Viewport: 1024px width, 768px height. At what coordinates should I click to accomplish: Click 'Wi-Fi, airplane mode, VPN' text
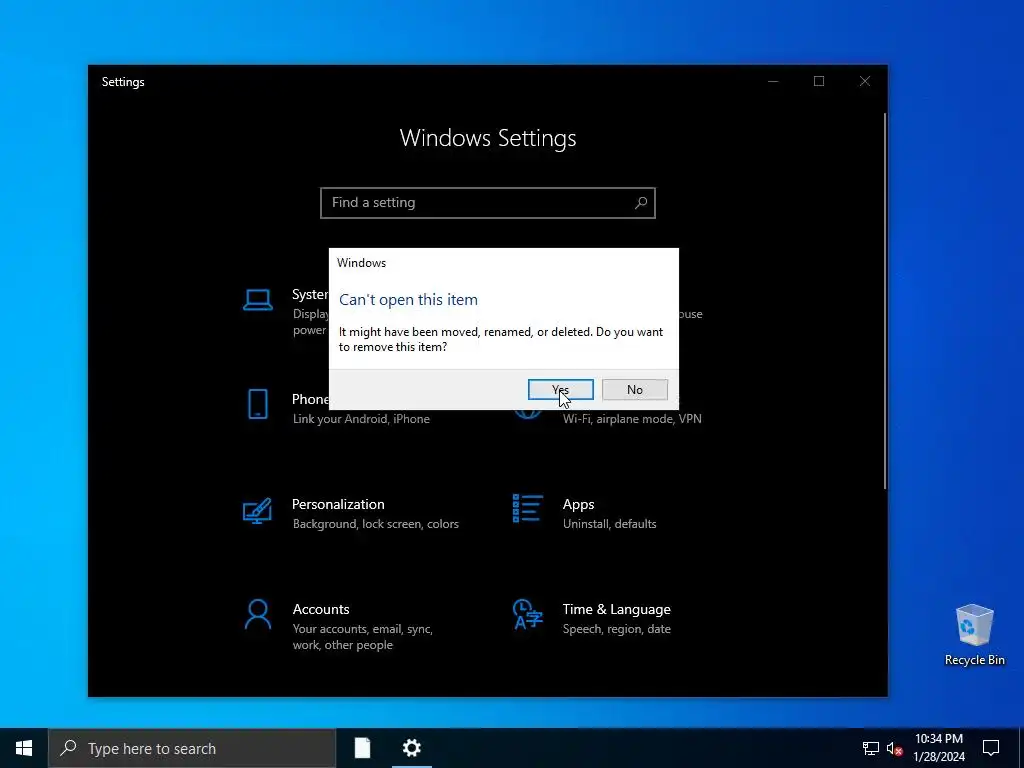(632, 419)
